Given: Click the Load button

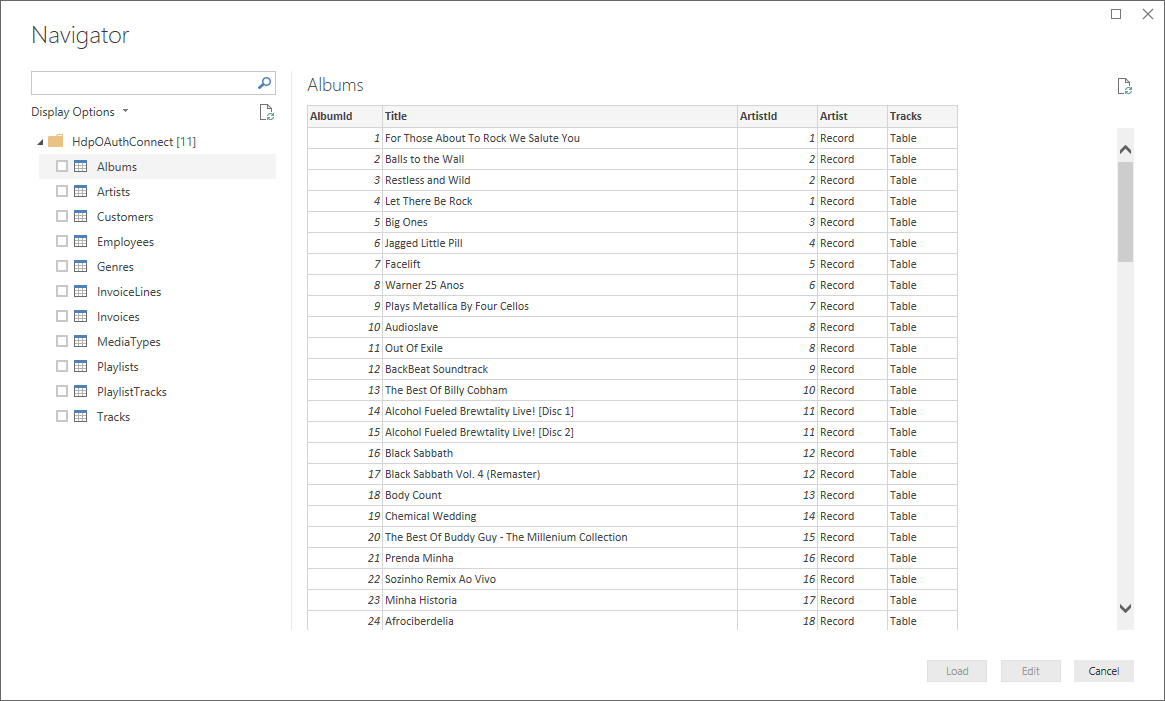Looking at the screenshot, I should coord(957,671).
